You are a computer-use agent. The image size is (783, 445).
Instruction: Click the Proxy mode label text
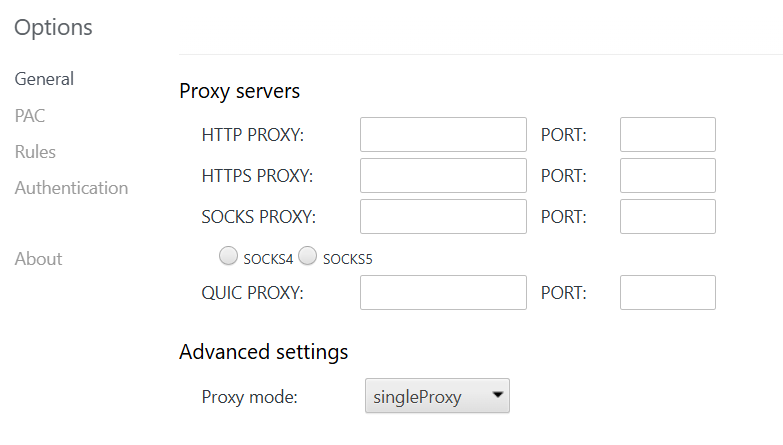pos(250,397)
